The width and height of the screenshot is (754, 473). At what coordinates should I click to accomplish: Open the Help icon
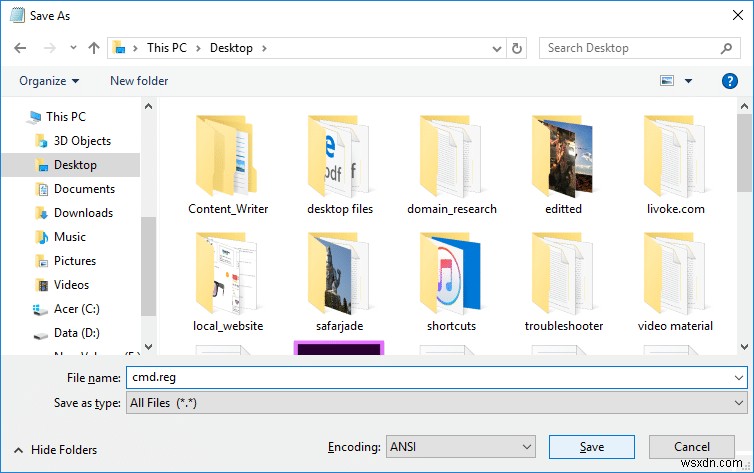[x=729, y=81]
